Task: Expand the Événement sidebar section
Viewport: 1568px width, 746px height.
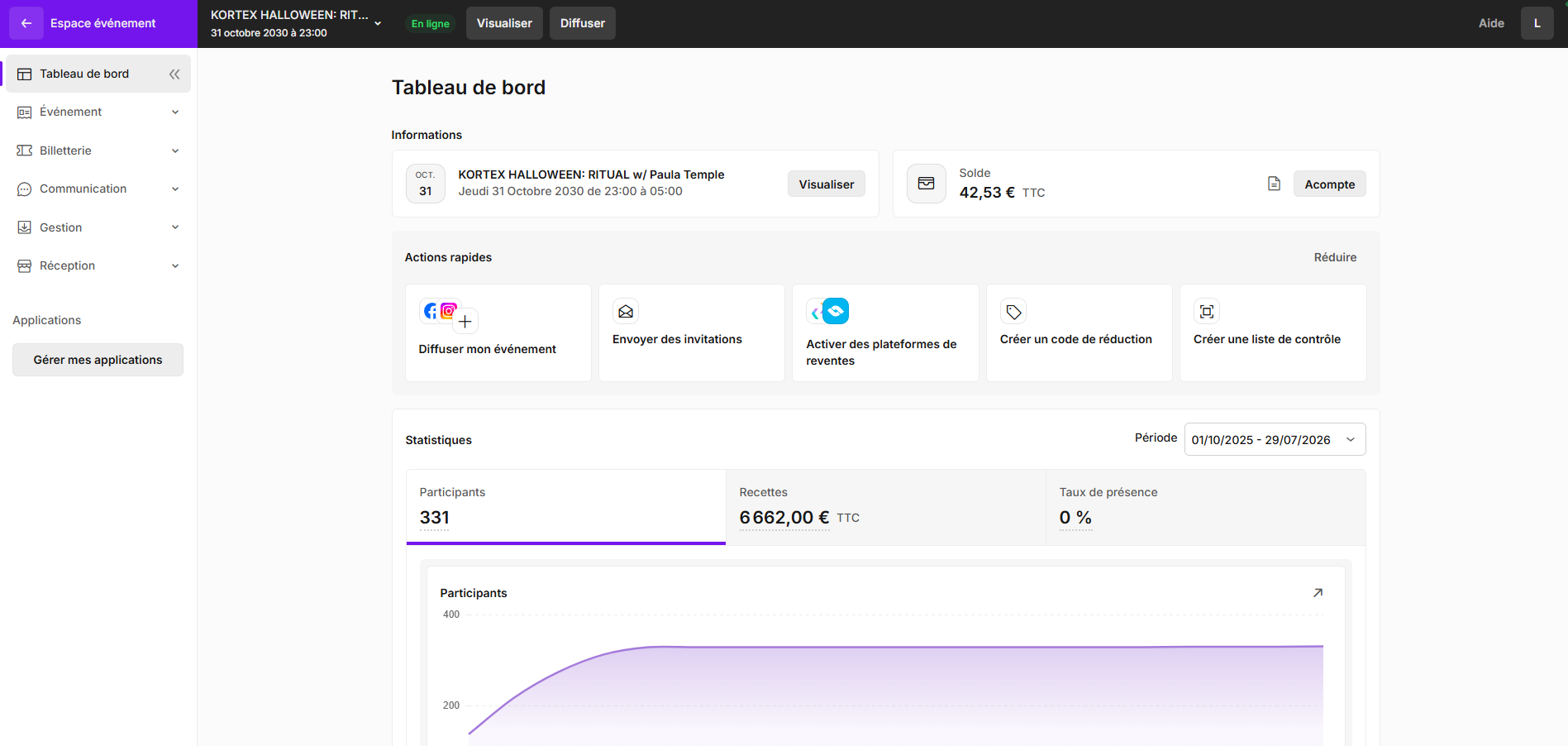Action: [98, 112]
